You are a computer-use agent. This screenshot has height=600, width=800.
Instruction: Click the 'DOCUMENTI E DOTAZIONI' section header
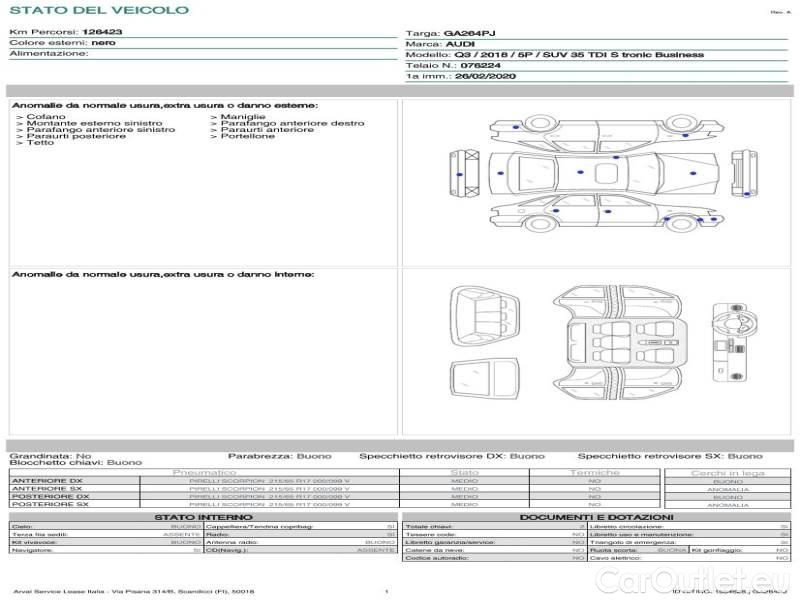pos(596,517)
